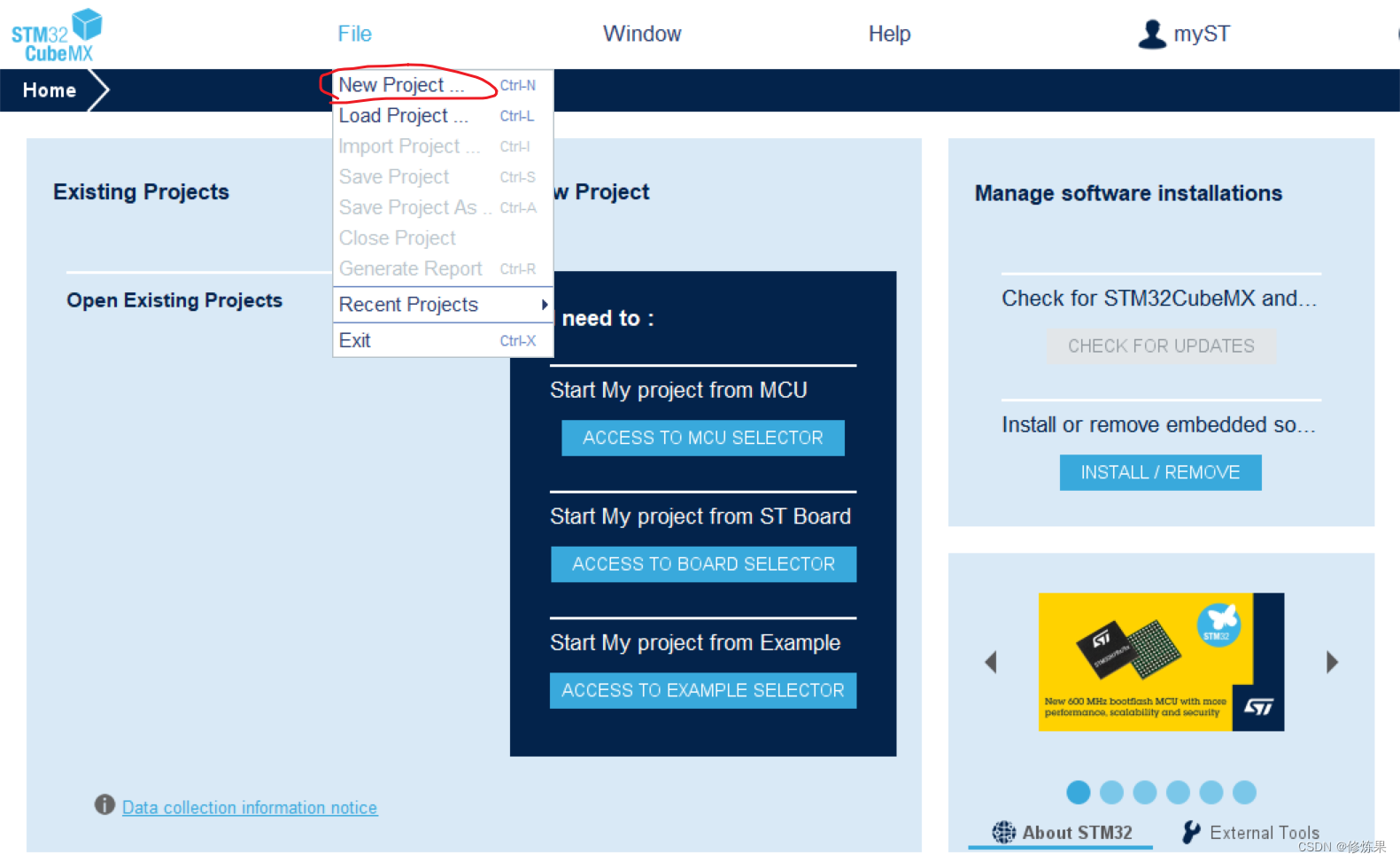1400x862 pixels.
Task: Open the yellow 600 MHz MCU banner
Action: pos(1161,662)
